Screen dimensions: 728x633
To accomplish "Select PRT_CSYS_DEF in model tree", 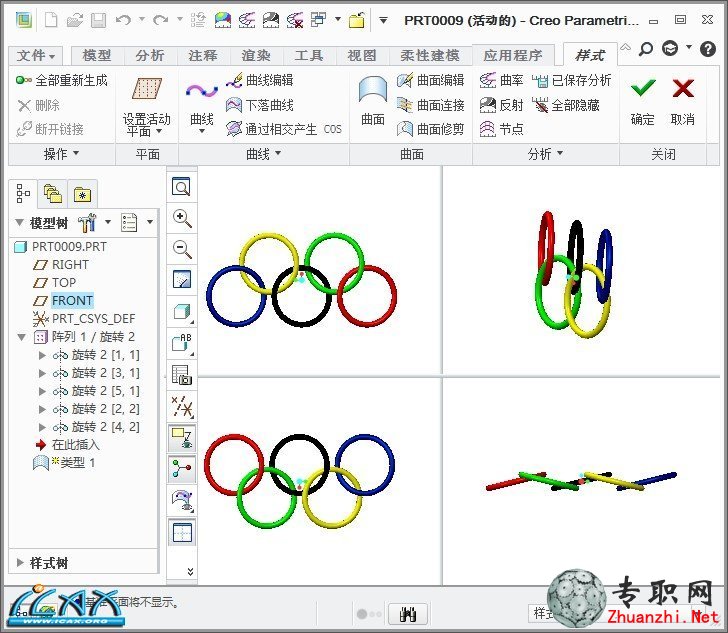I will 84,319.
